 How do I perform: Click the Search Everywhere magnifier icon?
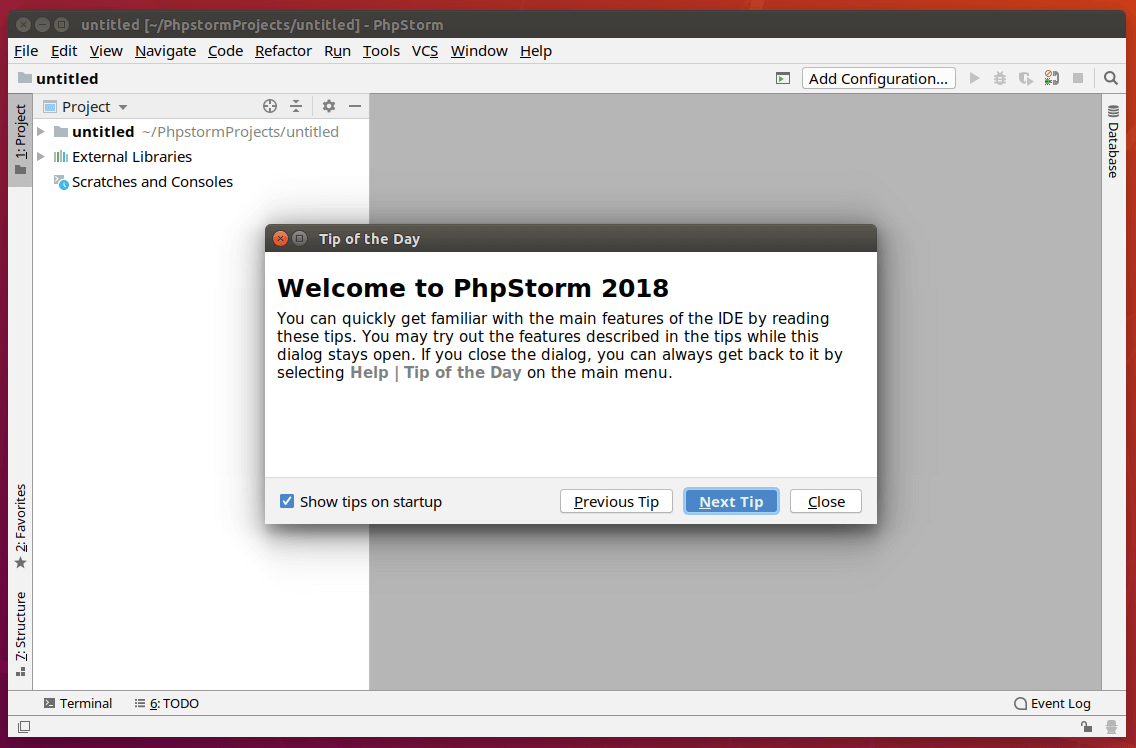tap(1110, 78)
